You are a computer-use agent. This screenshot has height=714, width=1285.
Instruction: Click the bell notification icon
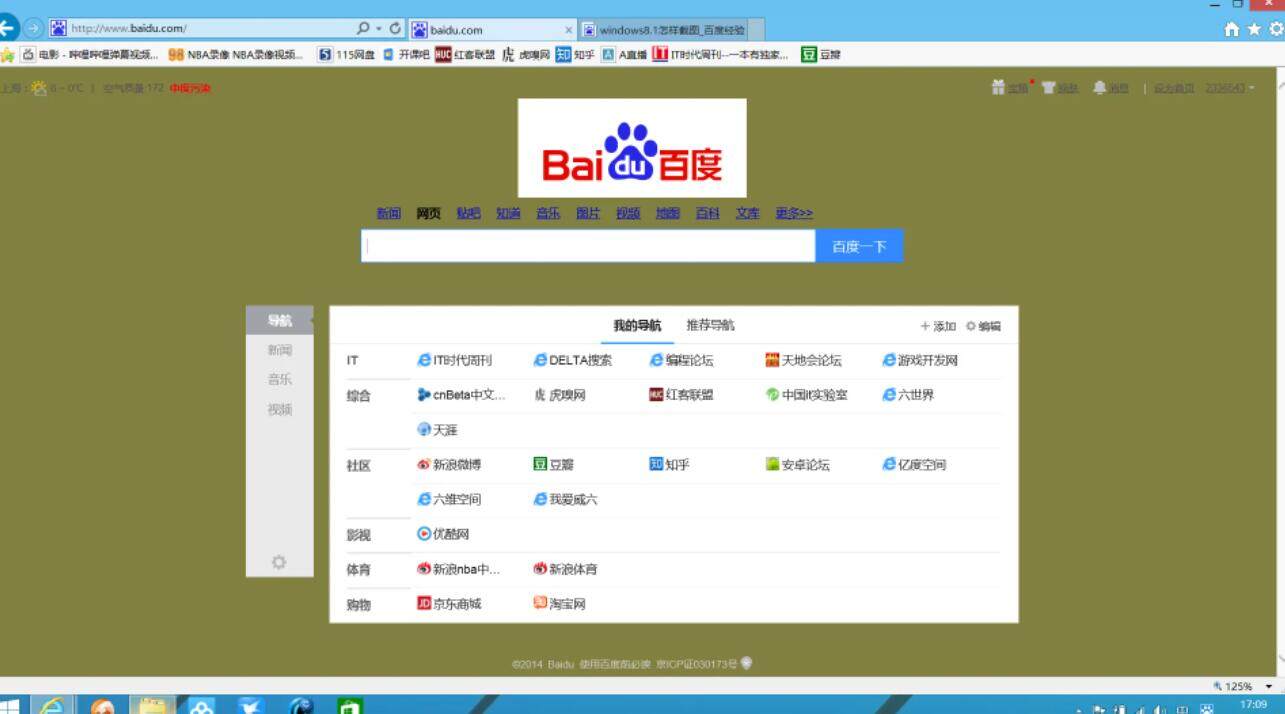pos(1100,88)
